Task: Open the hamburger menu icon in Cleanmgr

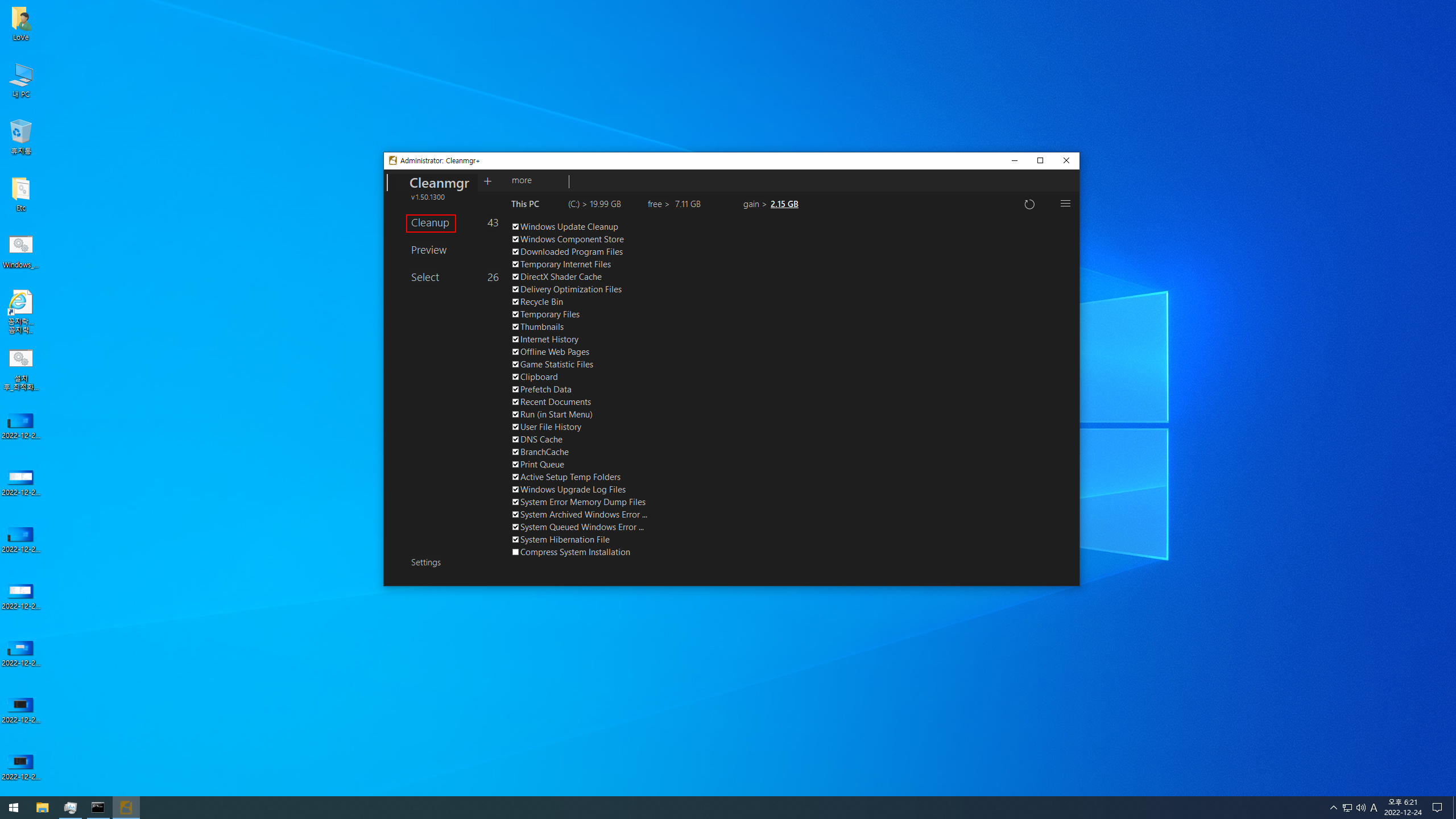Action: (x=1065, y=204)
